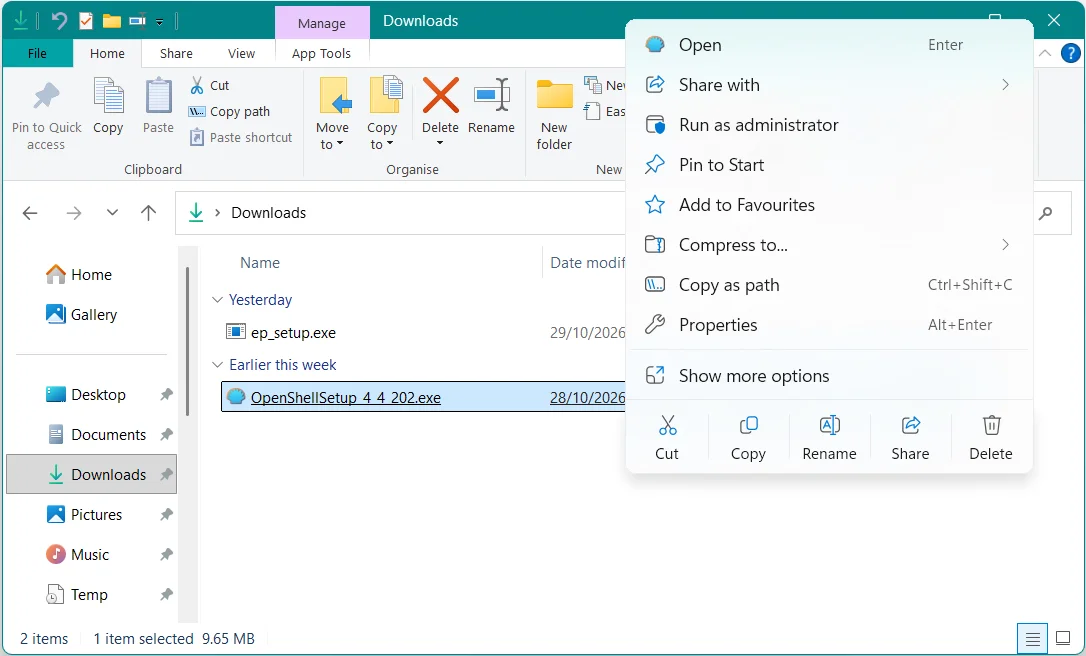This screenshot has height=656, width=1086.
Task: Collapse the Yesterday group
Action: pyautogui.click(x=217, y=300)
